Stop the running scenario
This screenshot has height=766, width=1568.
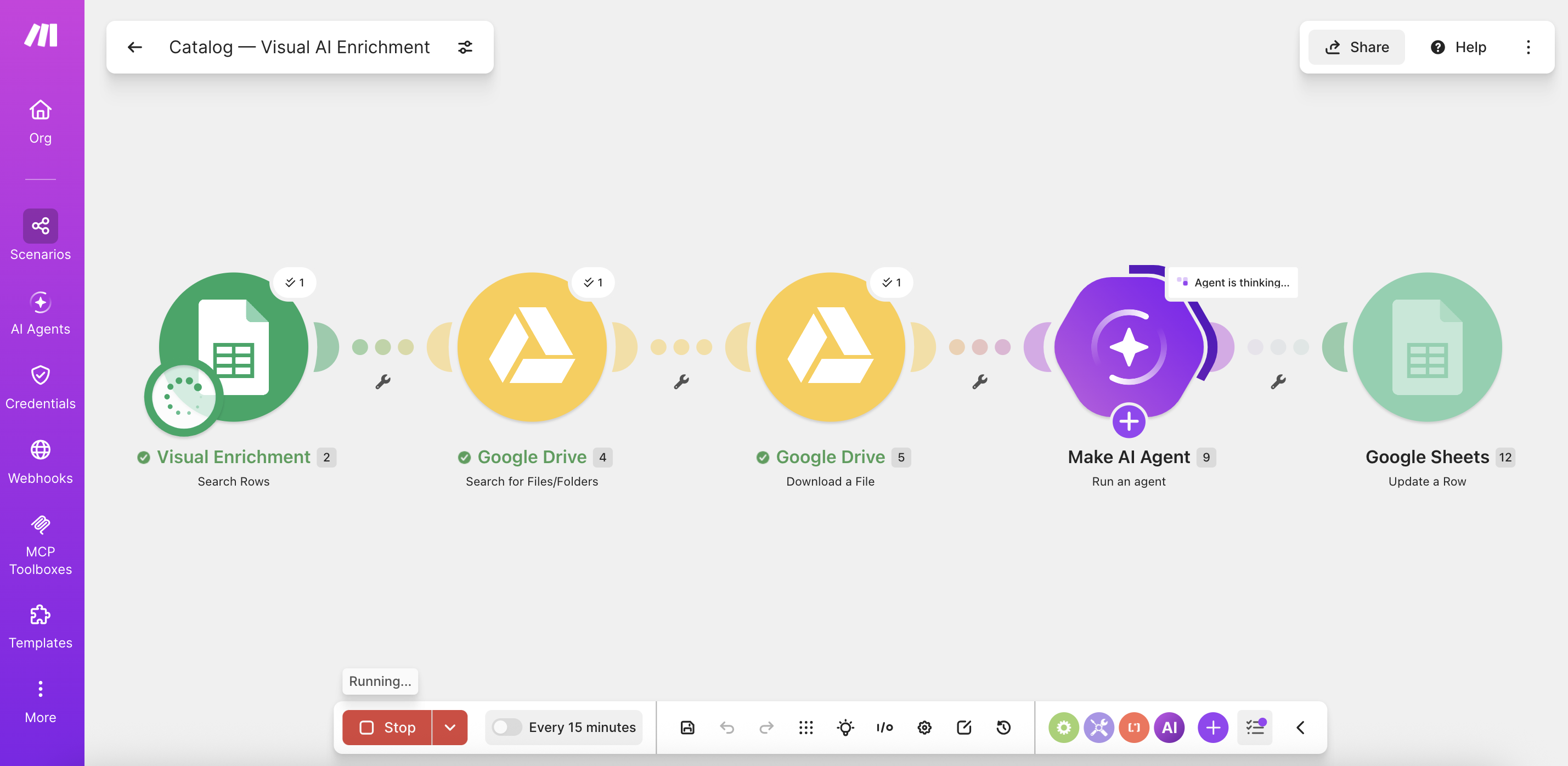[387, 727]
